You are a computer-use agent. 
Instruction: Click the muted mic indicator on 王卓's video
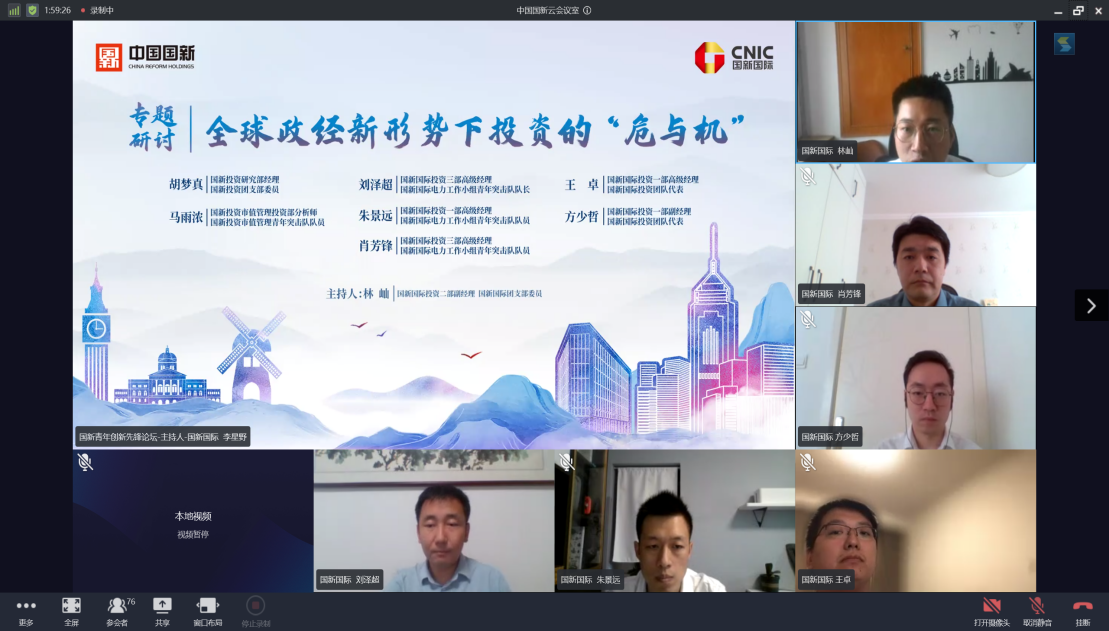(809, 462)
